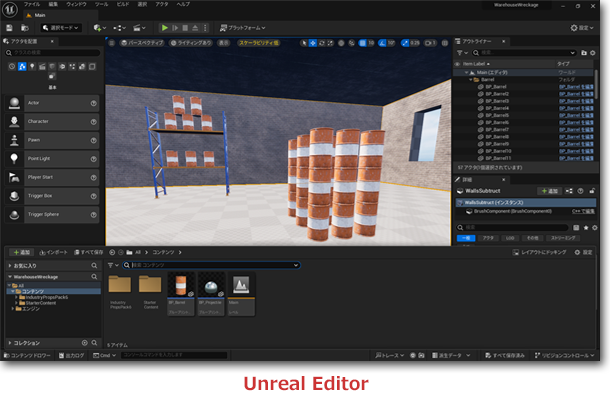Open the Unreal Engine logo icon
Image resolution: width=610 pixels, height=400 pixels.
pos(10,9)
